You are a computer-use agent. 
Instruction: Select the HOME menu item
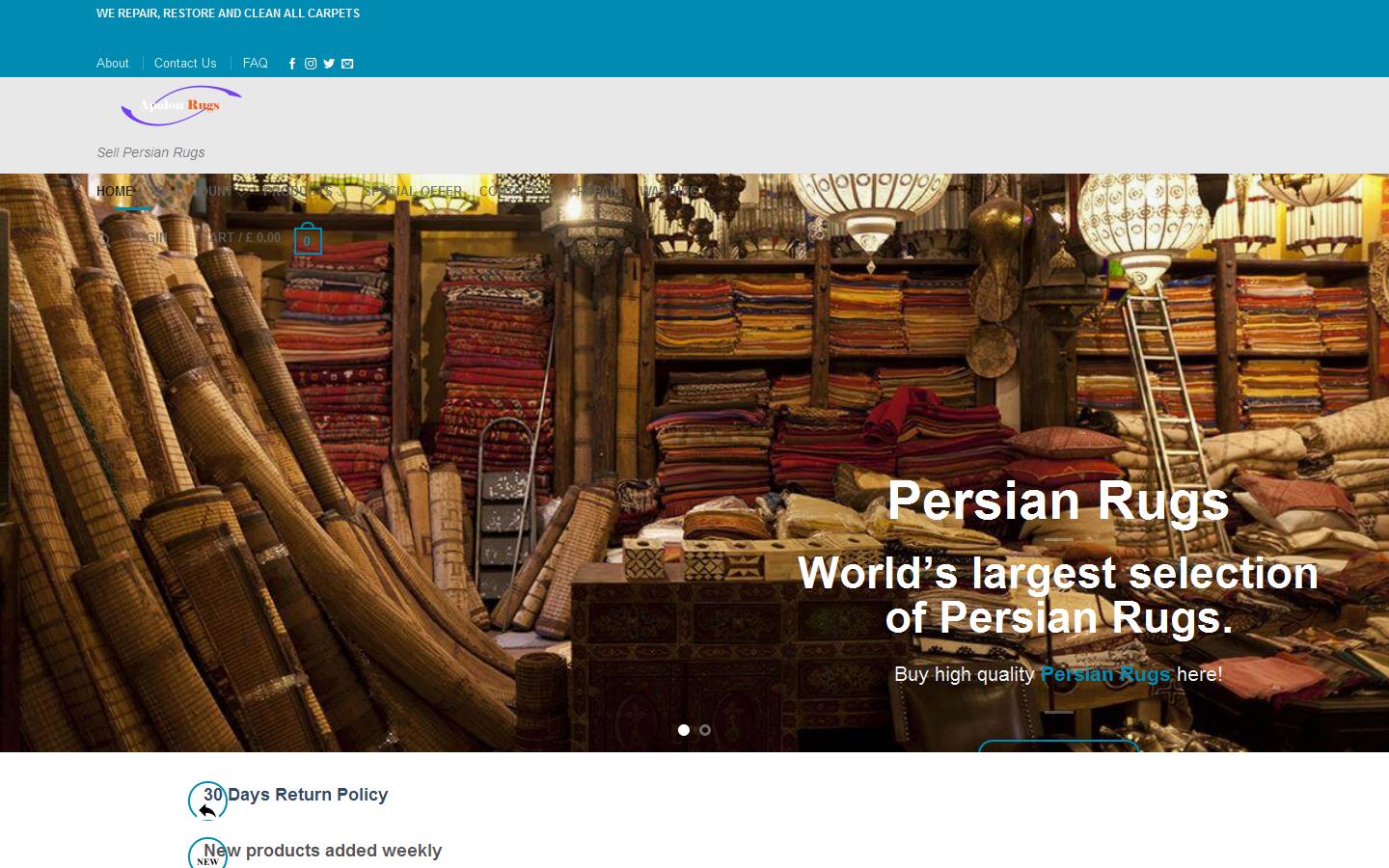click(114, 191)
